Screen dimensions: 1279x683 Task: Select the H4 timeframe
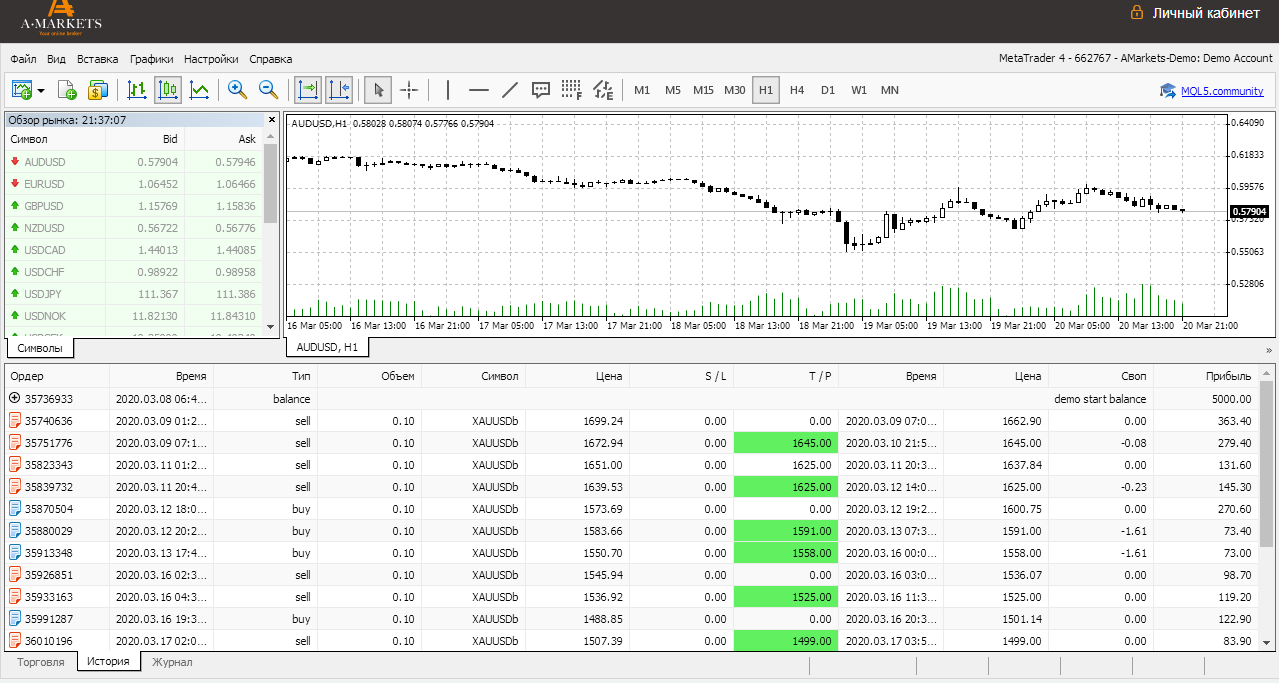click(x=797, y=90)
